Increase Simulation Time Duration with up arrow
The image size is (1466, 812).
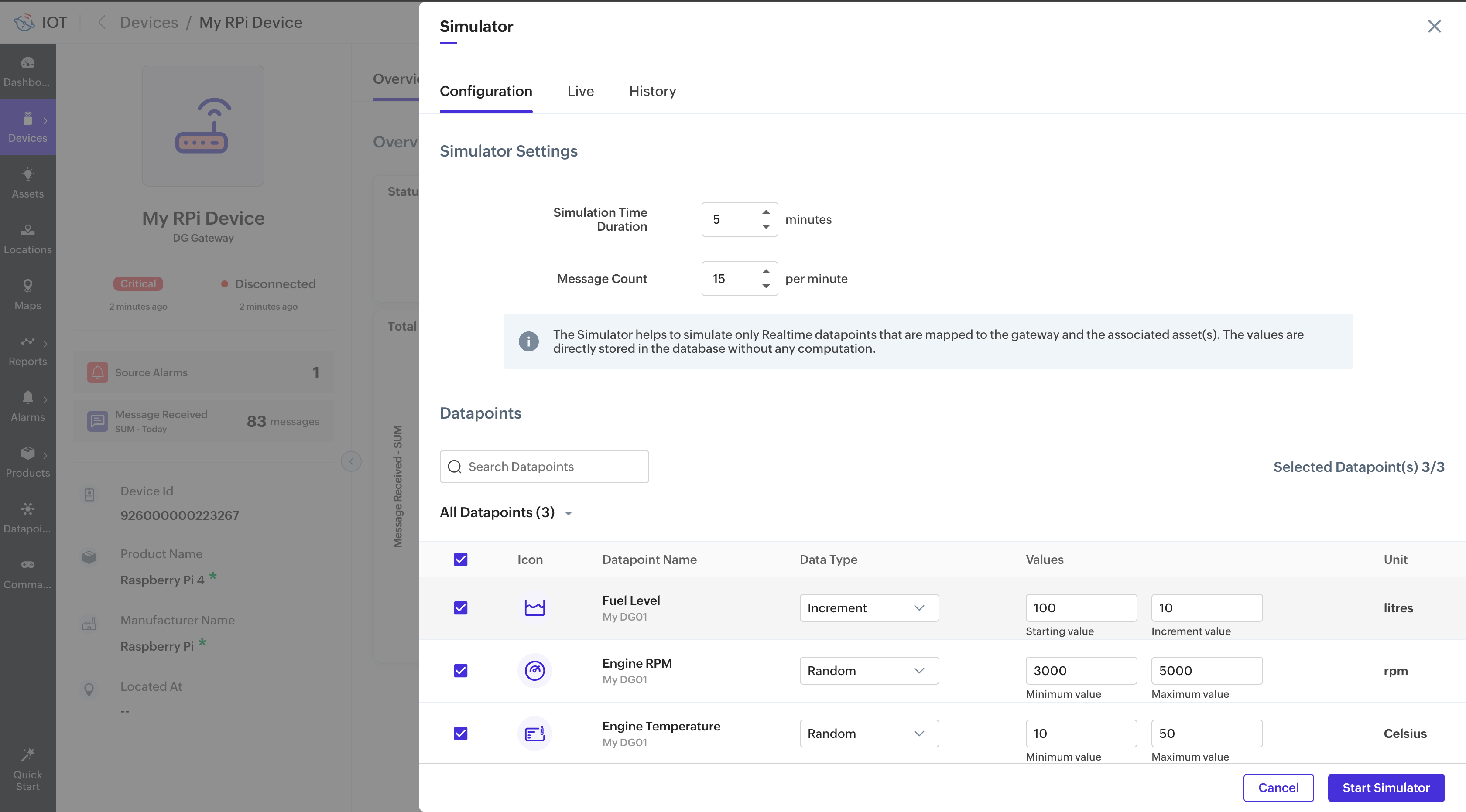pyautogui.click(x=766, y=212)
